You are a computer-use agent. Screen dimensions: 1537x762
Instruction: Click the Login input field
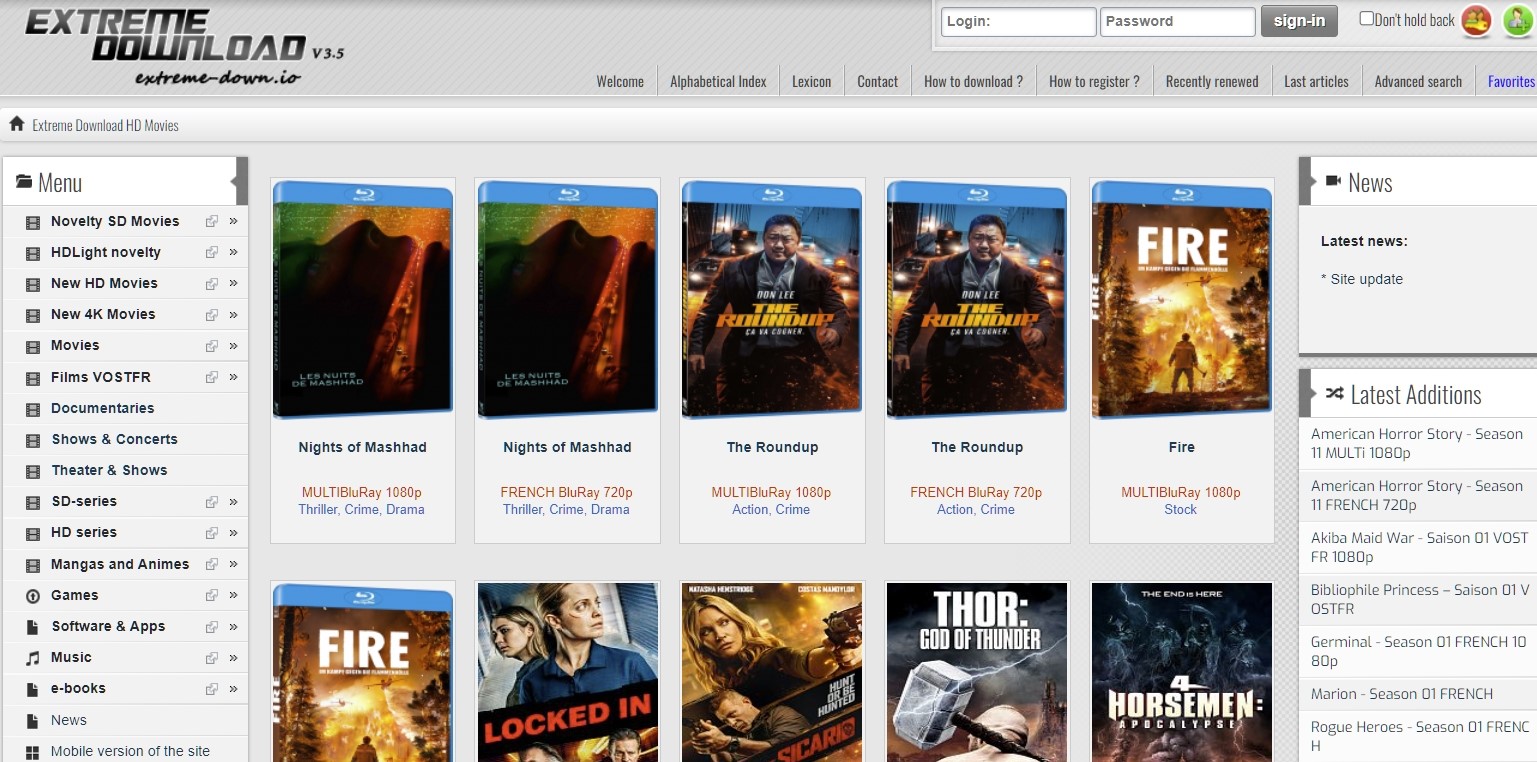pyautogui.click(x=1018, y=21)
